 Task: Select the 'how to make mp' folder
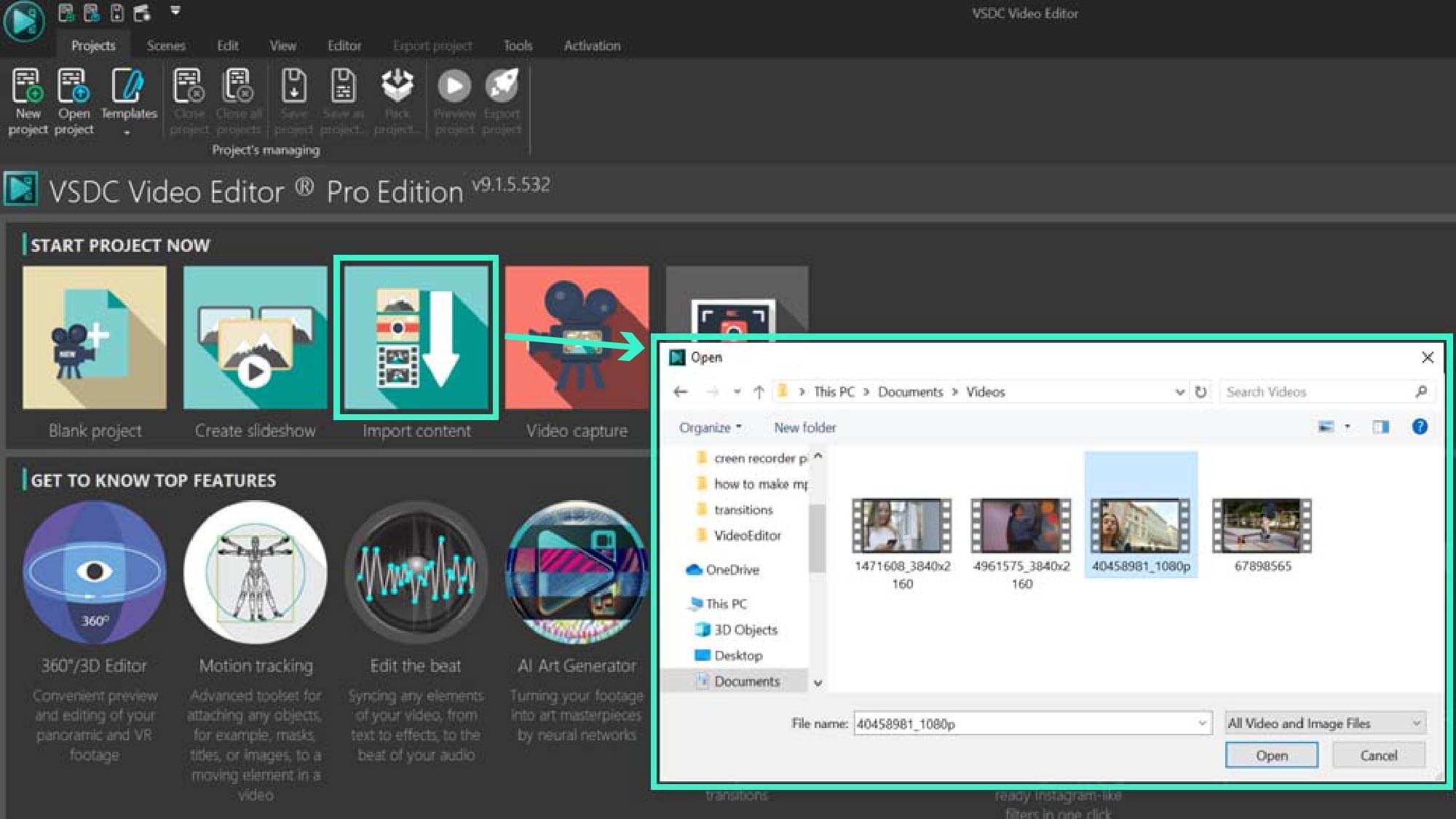tap(752, 483)
